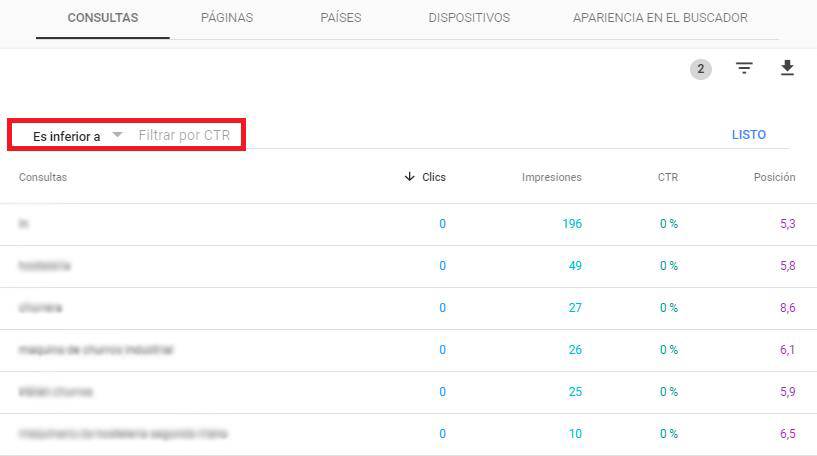Click the active filters count badge

pos(701,69)
